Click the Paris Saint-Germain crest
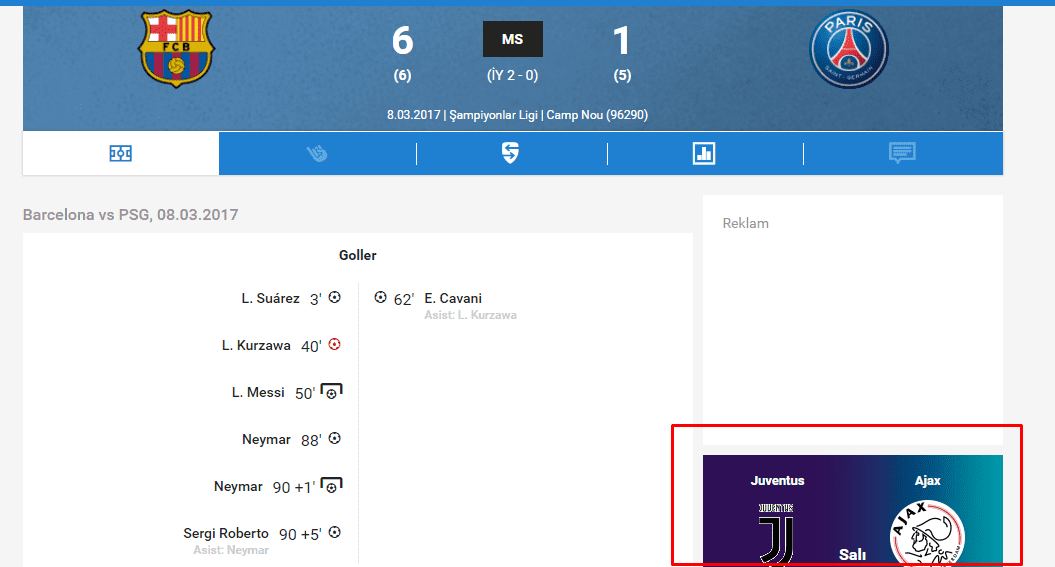This screenshot has width=1055, height=567. tap(849, 48)
